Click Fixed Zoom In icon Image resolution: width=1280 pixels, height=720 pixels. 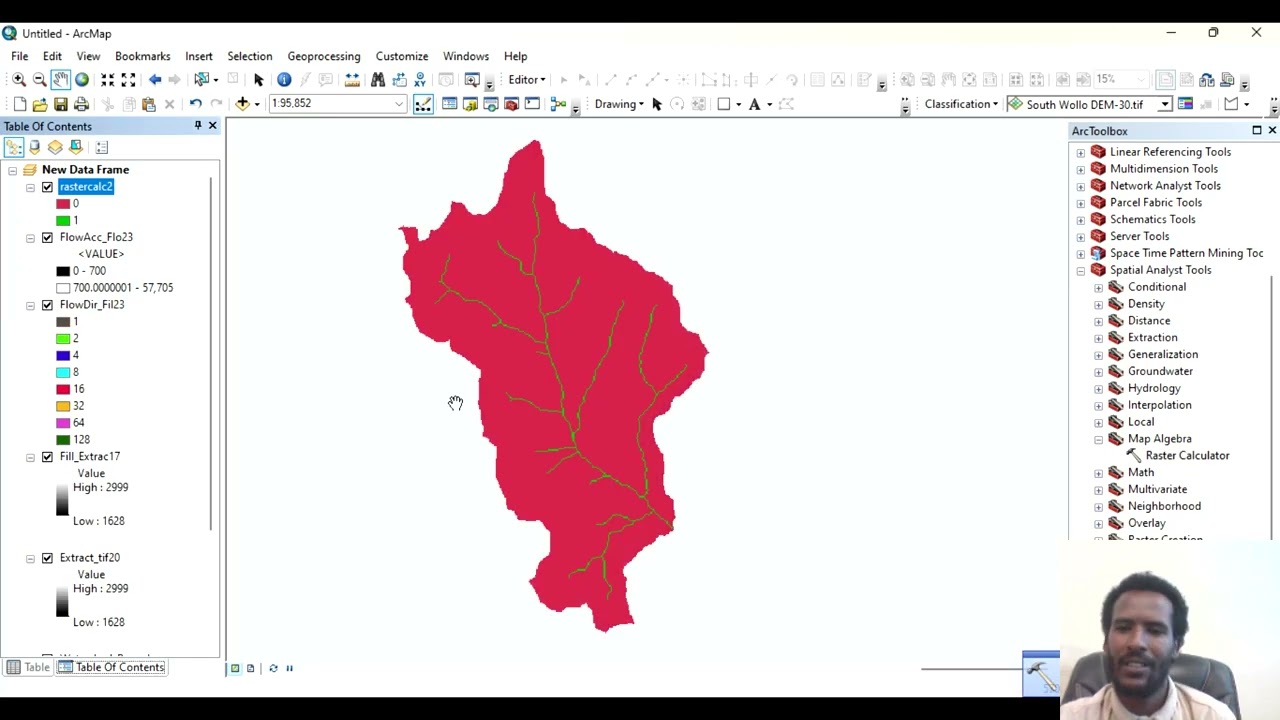click(x=107, y=80)
